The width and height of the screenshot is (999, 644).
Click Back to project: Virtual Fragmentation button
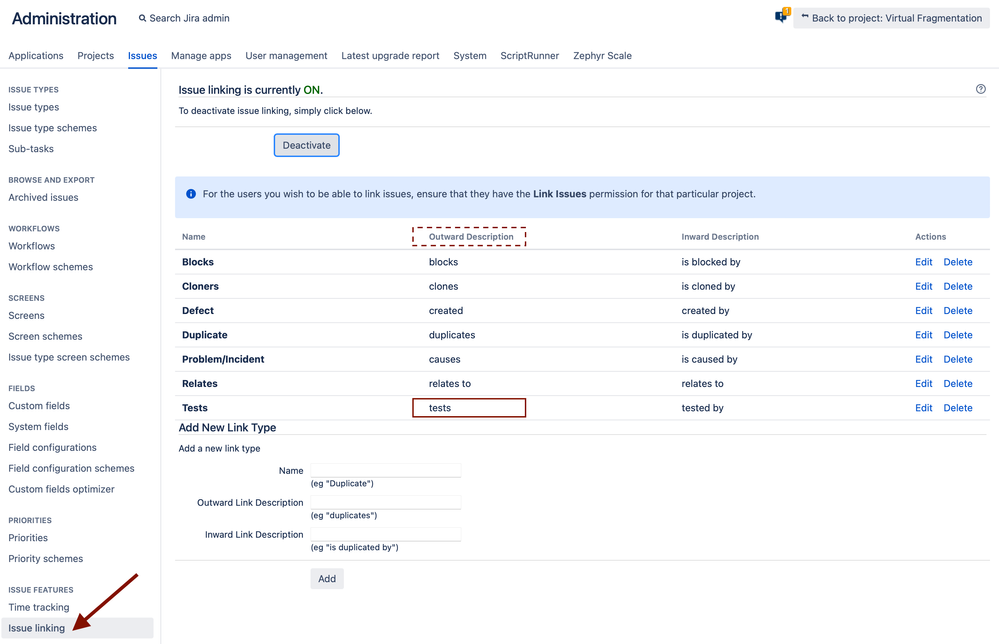[x=891, y=18]
